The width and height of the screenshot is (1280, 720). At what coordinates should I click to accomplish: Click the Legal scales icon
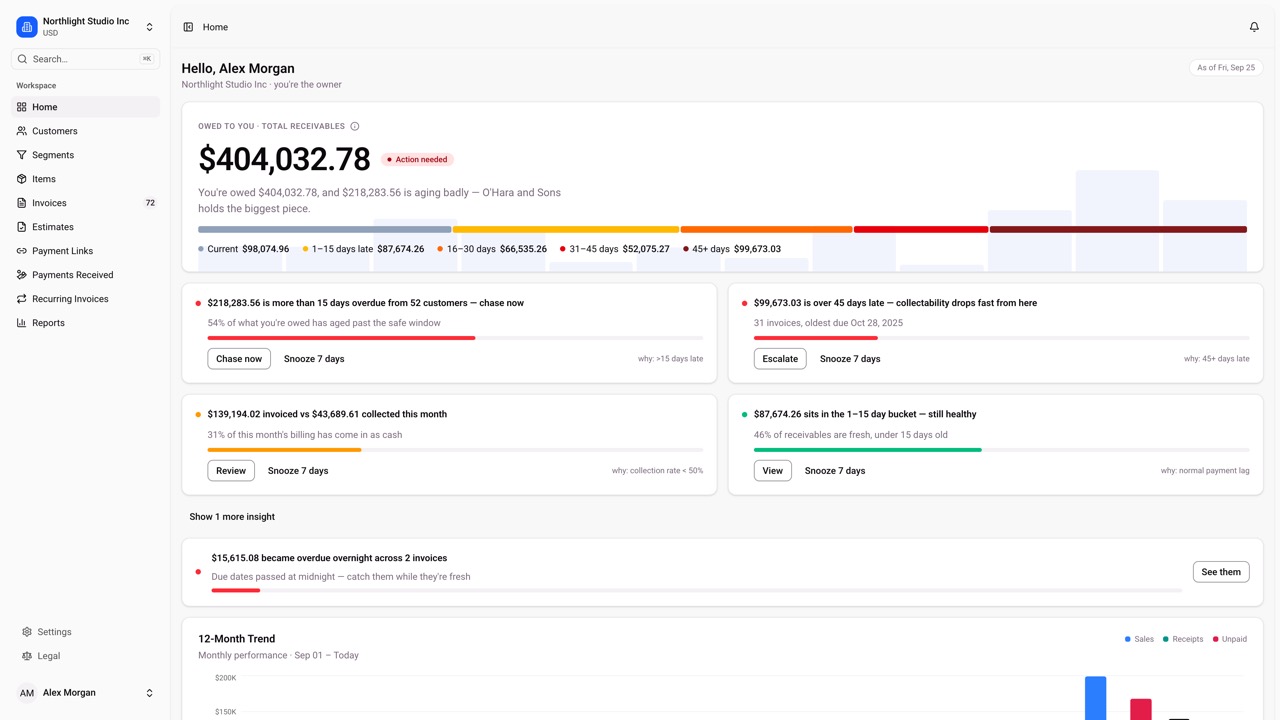(27, 656)
